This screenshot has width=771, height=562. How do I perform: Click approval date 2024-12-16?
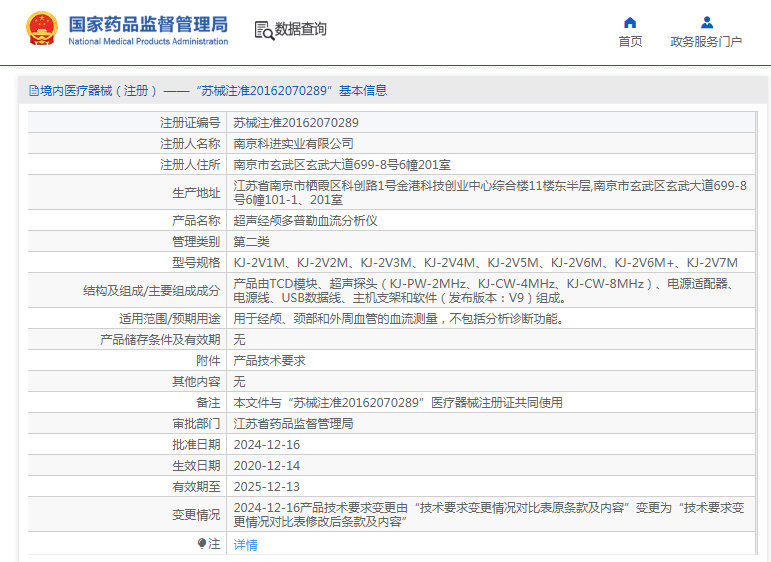[267, 444]
